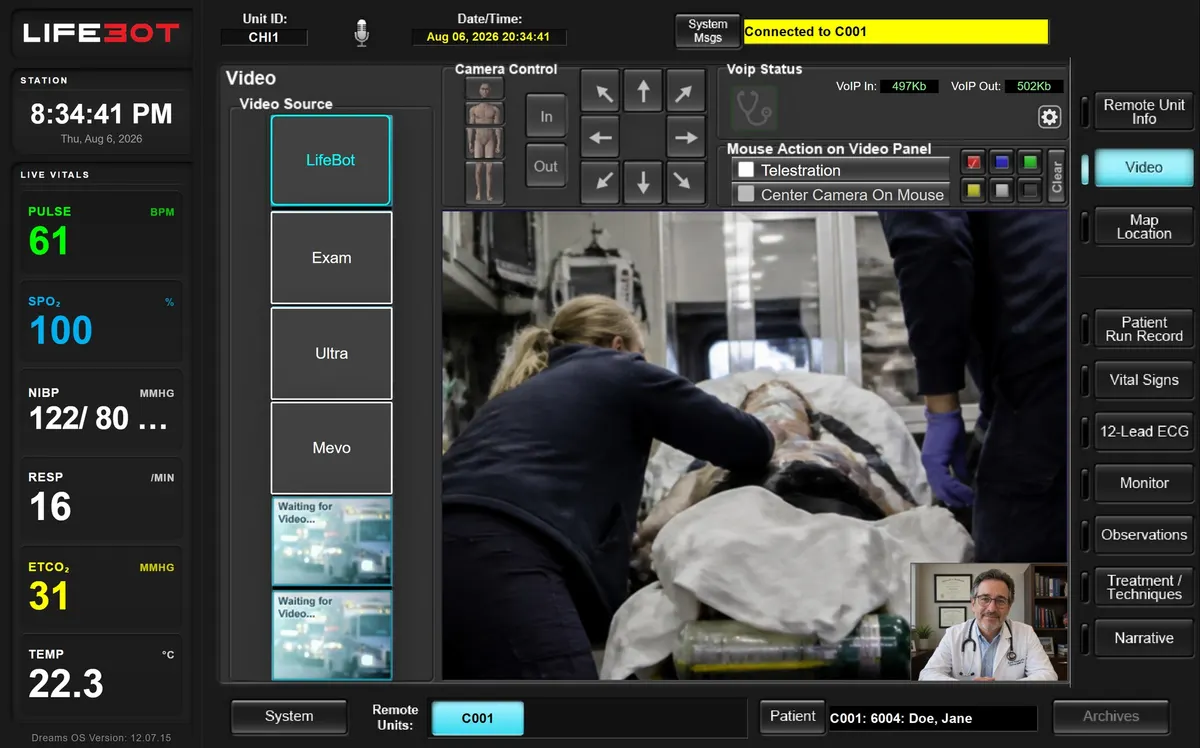Aim camera at the body legs icon

click(485, 182)
